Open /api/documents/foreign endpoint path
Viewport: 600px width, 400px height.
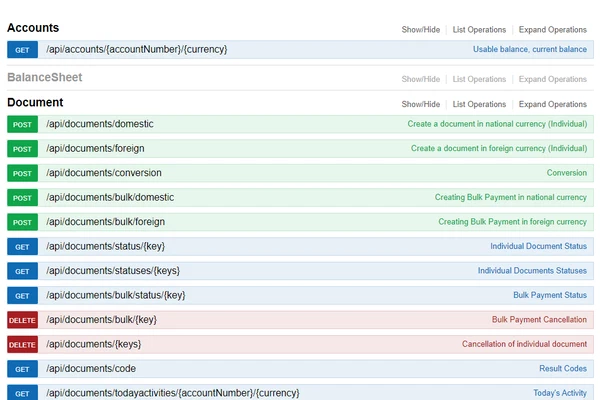tap(95, 149)
